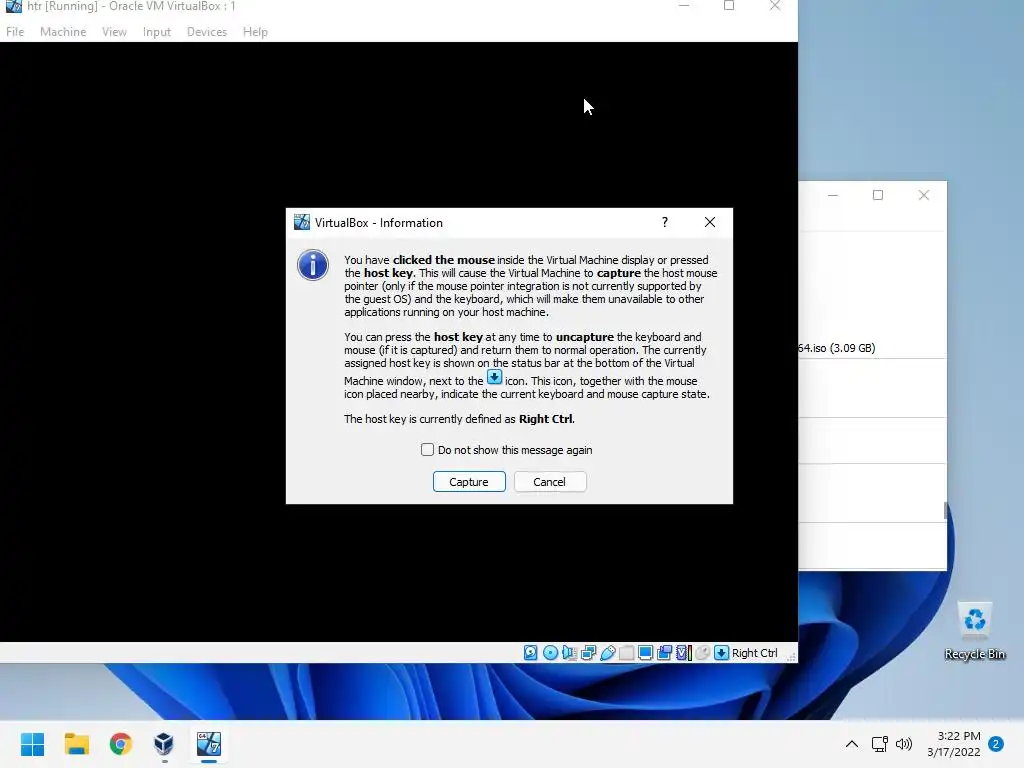
Task: Click the network adapters status icon
Action: click(x=588, y=652)
